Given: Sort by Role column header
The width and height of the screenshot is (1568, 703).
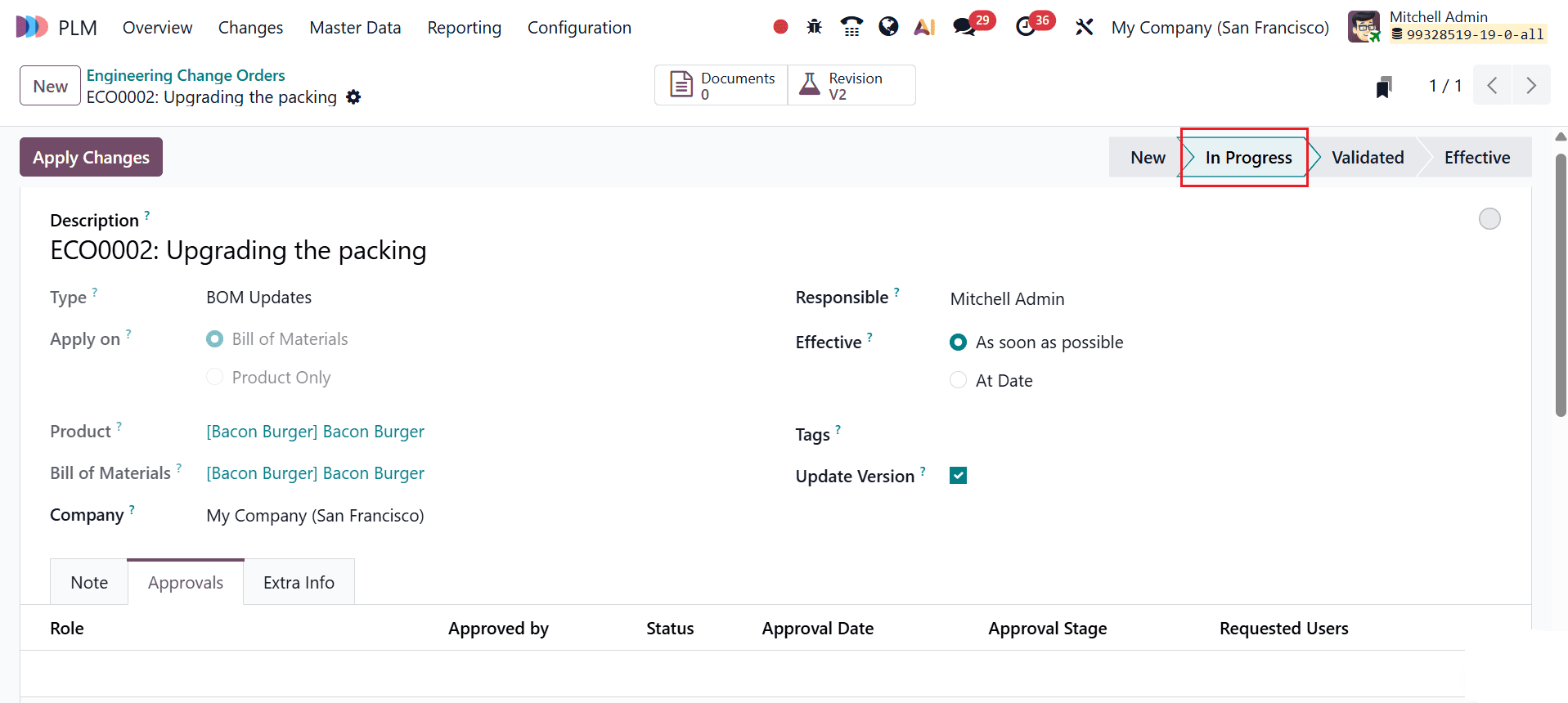Looking at the screenshot, I should pyautogui.click(x=67, y=628).
